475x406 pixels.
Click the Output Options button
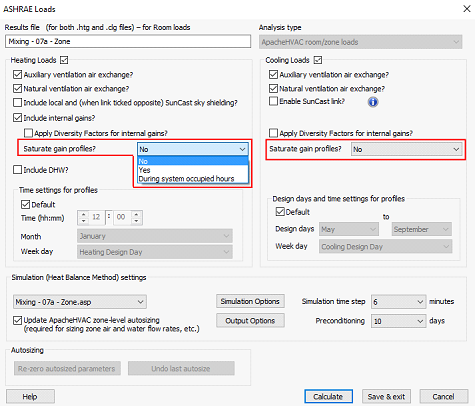[250, 321]
